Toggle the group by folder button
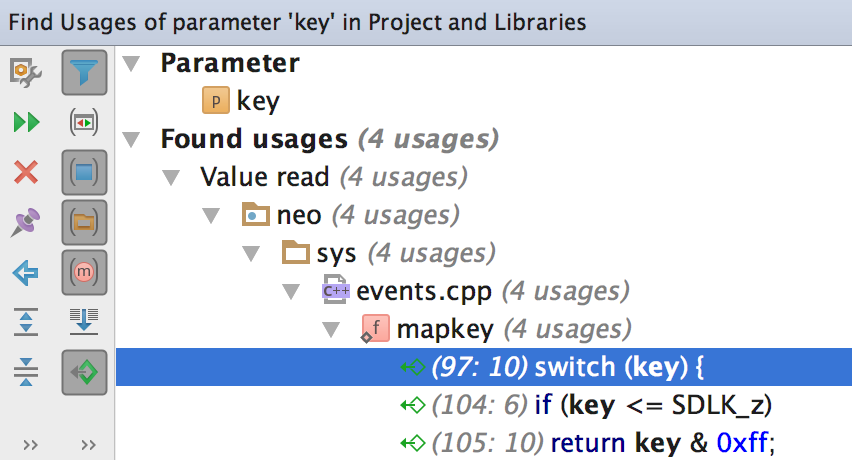Image resolution: width=852 pixels, height=460 pixels. pos(84,222)
